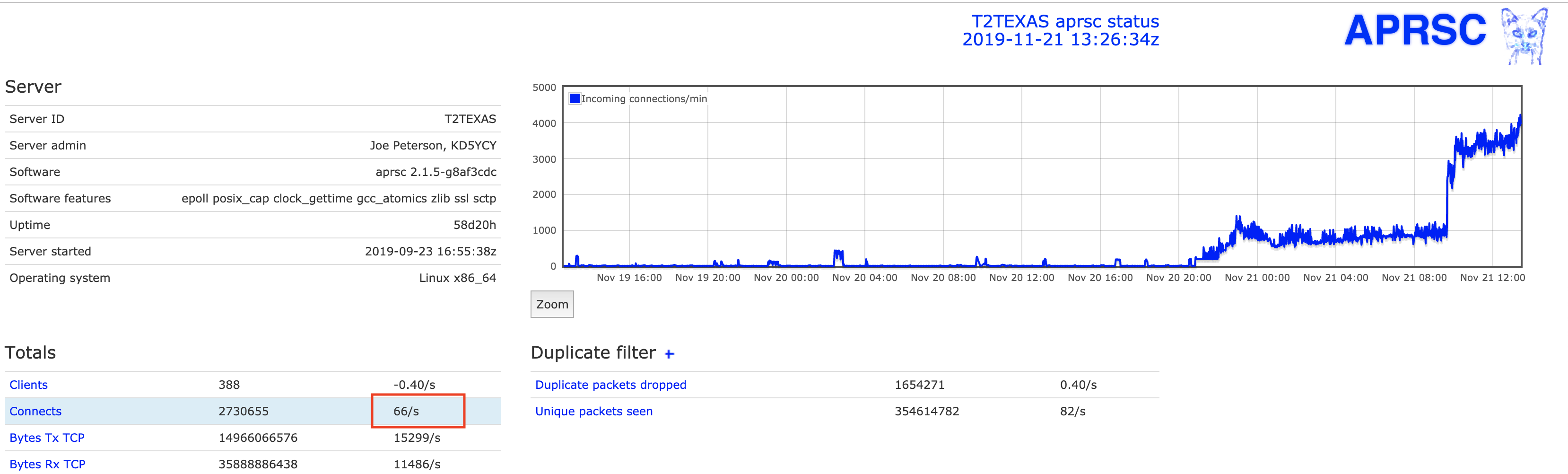This screenshot has width=1568, height=474.
Task: Click unique packets rate 82/s
Action: (1072, 411)
